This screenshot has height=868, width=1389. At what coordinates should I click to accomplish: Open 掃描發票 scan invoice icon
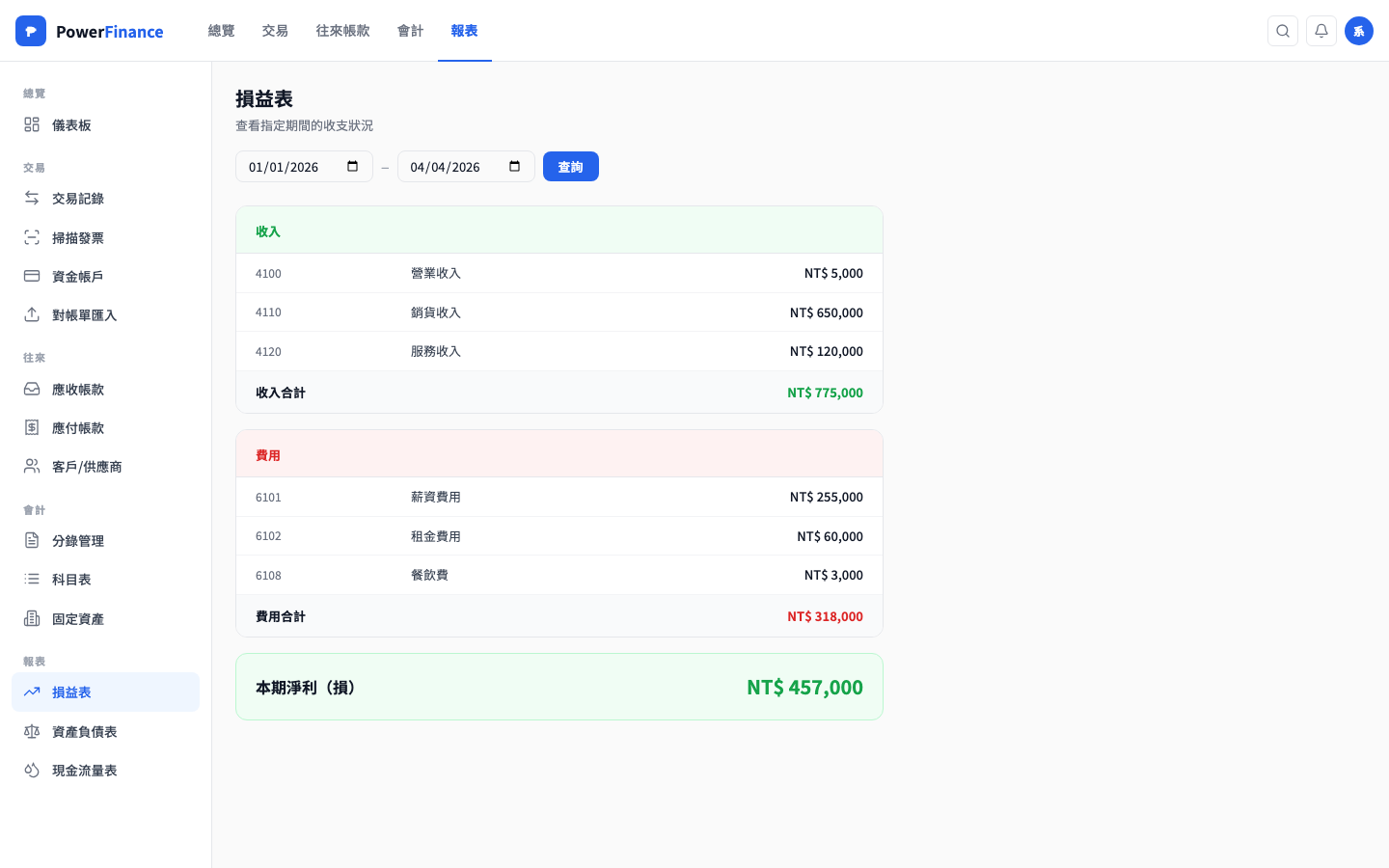(32, 237)
